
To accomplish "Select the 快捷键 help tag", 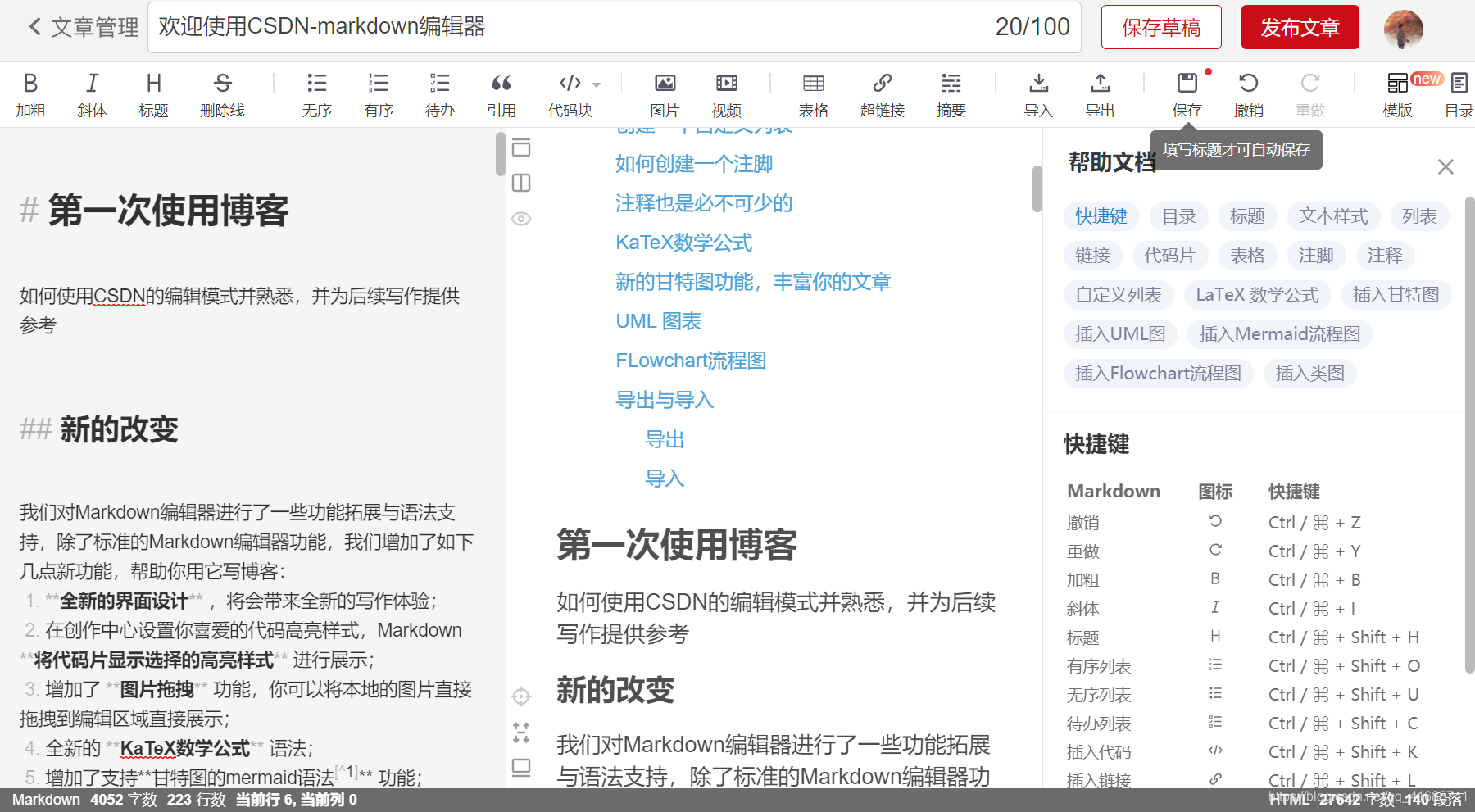I will point(1101,216).
